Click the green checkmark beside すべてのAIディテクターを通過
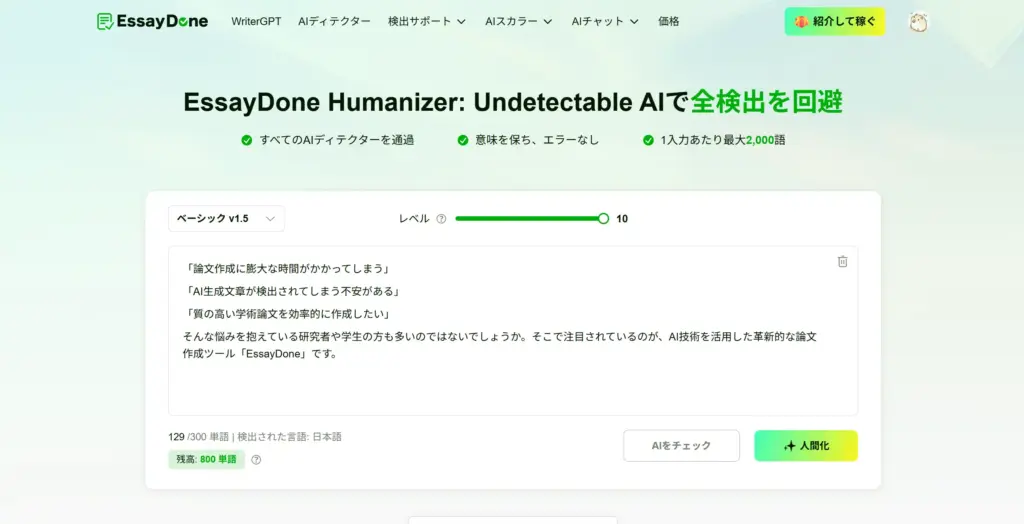 point(247,140)
